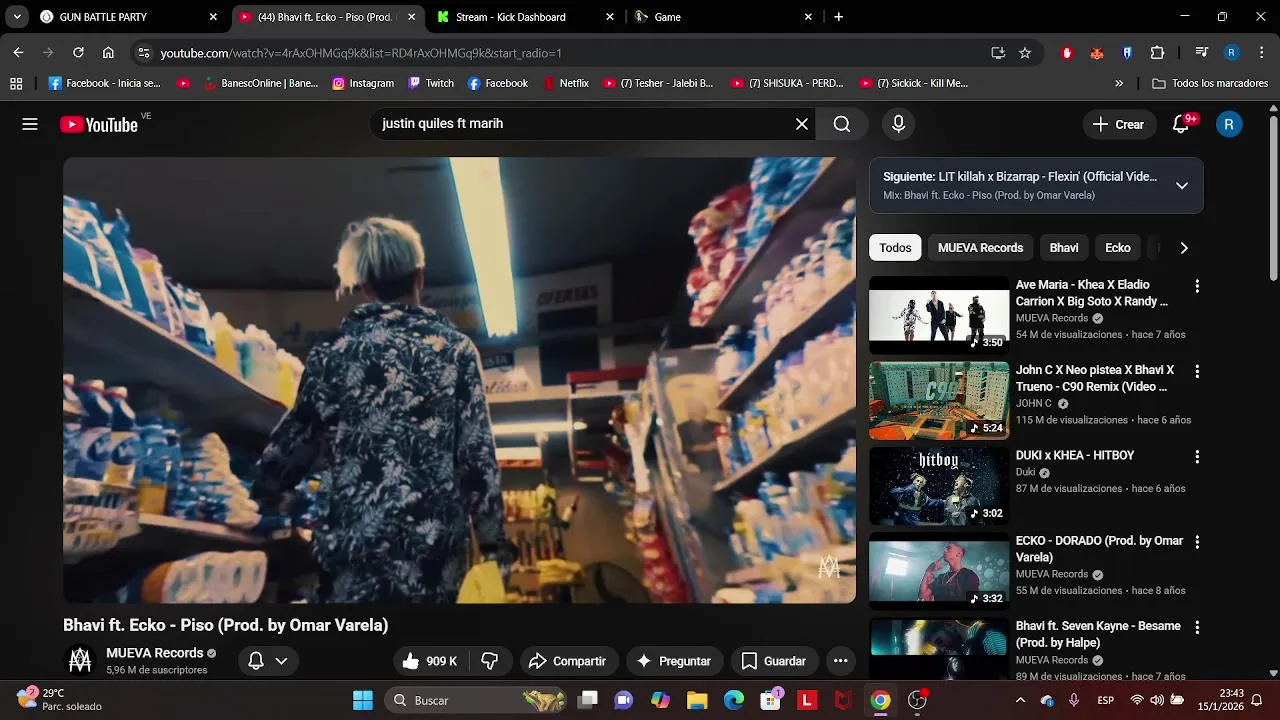Open the account avatar R on YouTube
Image resolution: width=1280 pixels, height=720 pixels.
point(1229,124)
